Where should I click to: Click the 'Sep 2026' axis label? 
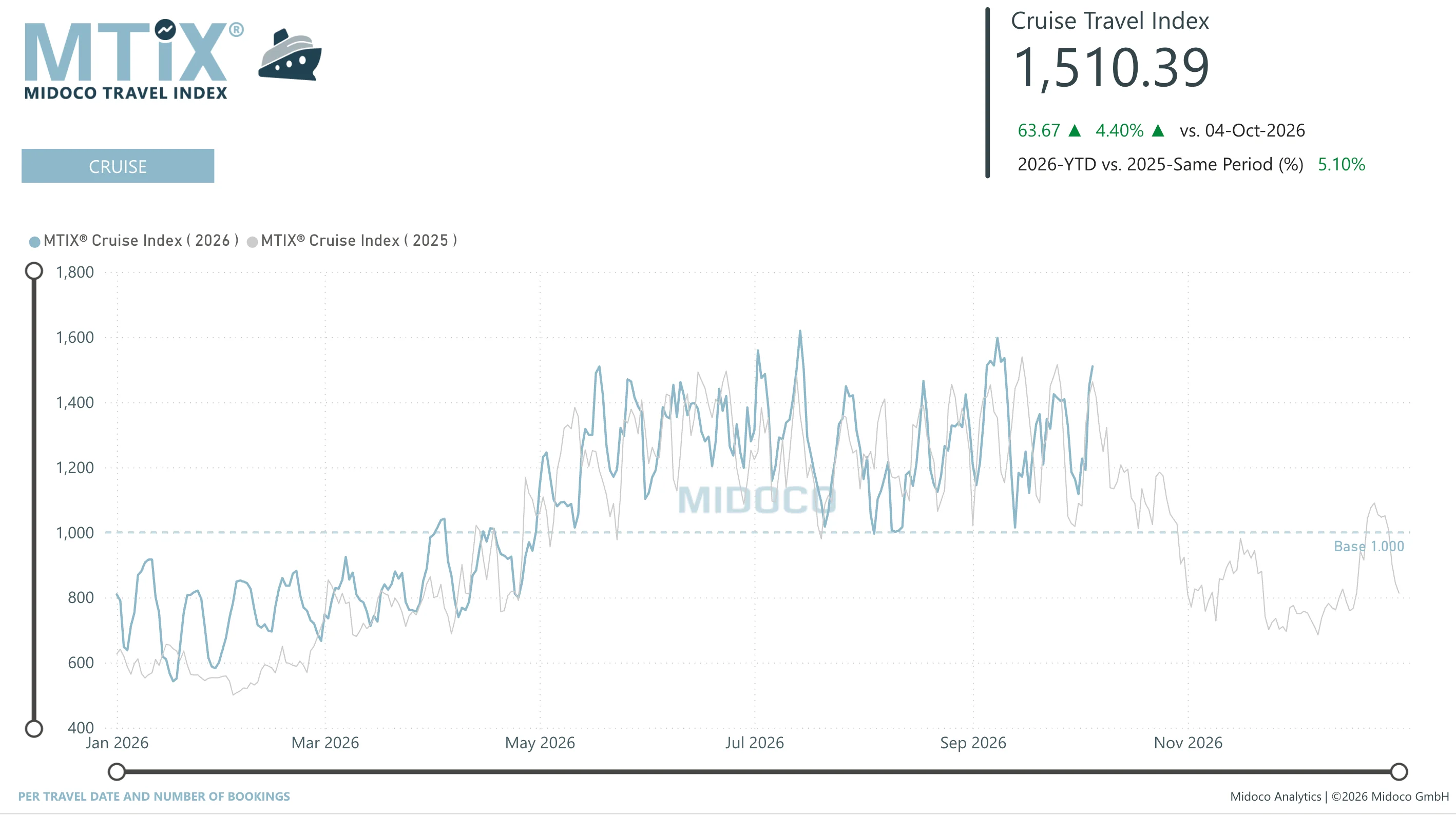pyautogui.click(x=973, y=743)
